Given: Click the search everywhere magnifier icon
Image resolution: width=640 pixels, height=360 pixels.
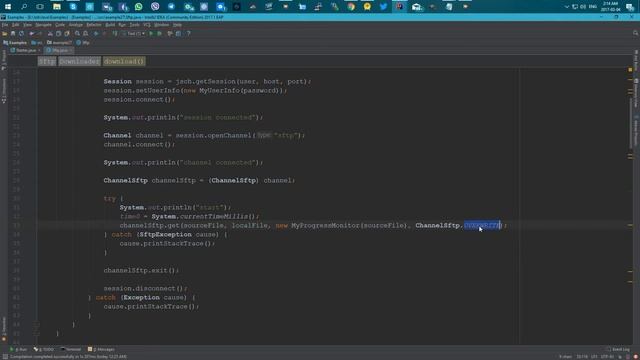Looking at the screenshot, I should click(x=636, y=33).
